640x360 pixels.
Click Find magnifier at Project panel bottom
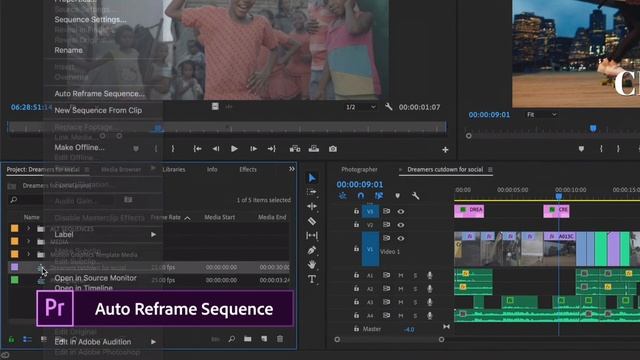point(231,339)
